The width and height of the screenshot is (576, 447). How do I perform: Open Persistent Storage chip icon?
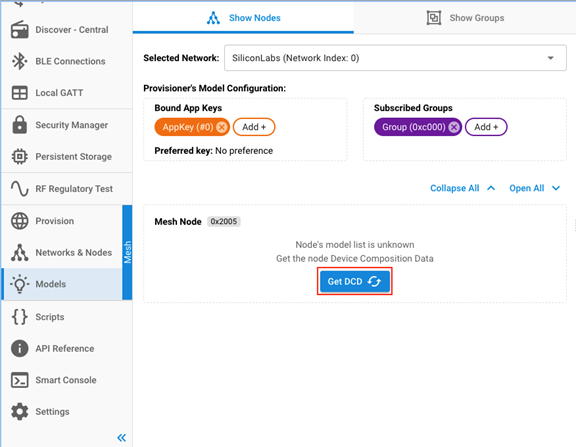tap(19, 157)
